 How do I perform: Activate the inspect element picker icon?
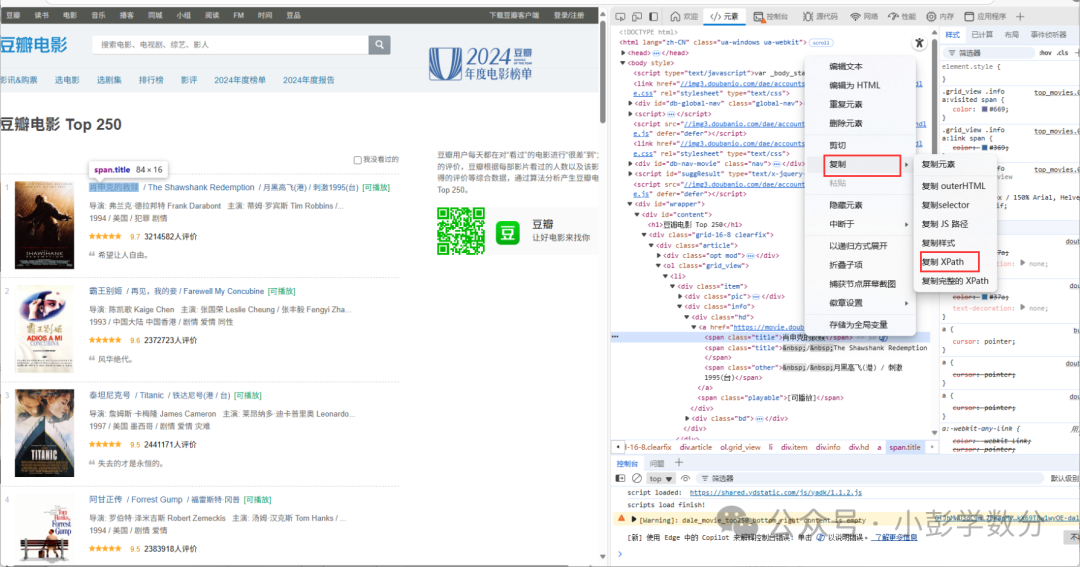point(620,17)
